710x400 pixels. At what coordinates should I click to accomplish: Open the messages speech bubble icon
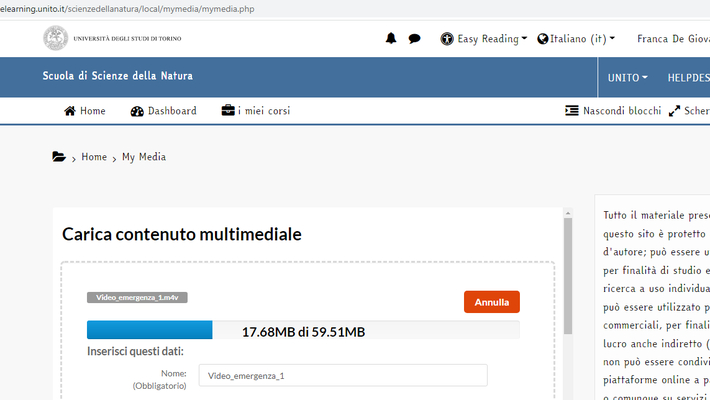(x=414, y=39)
